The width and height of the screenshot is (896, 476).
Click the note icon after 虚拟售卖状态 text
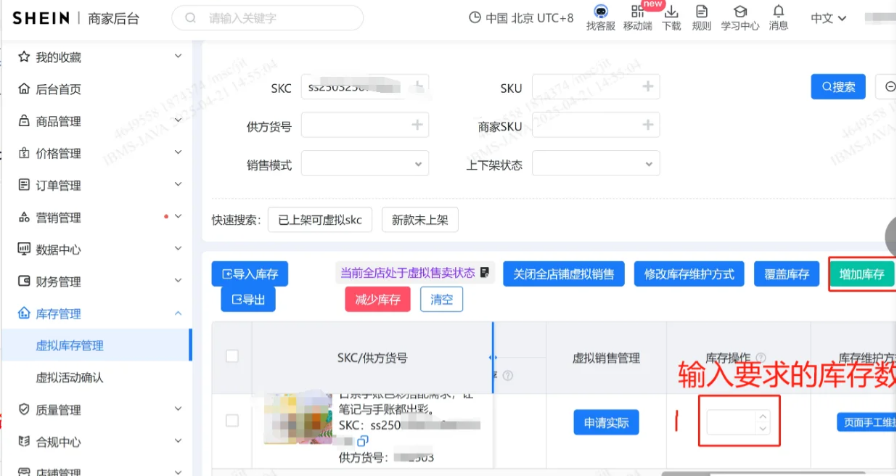[x=485, y=273]
